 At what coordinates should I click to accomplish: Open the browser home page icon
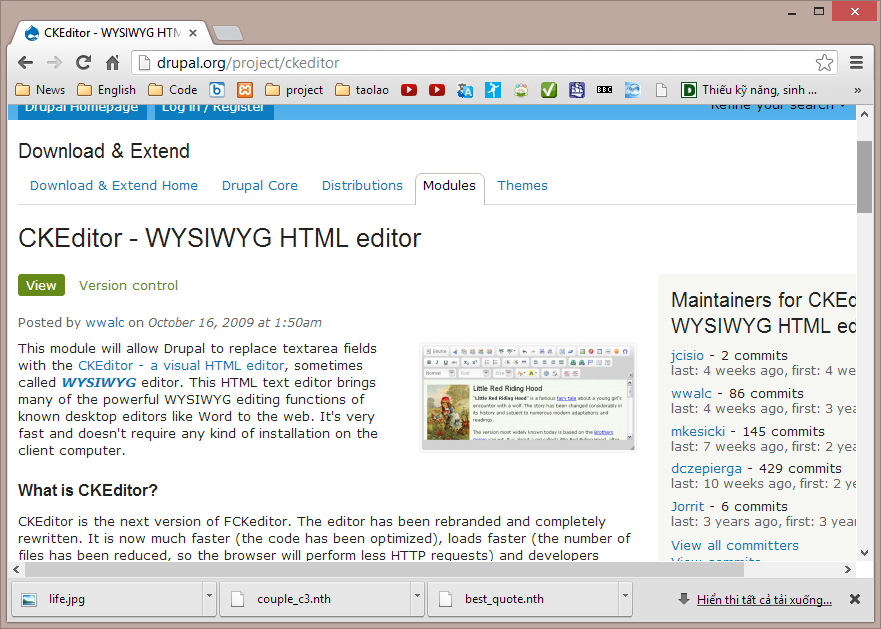point(113,62)
